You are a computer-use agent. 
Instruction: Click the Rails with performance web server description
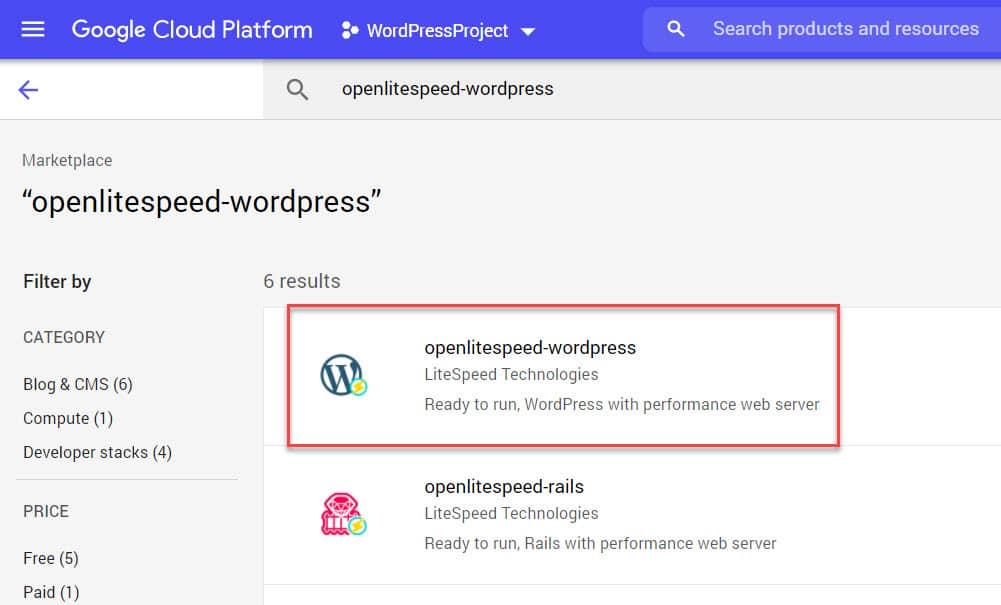[x=600, y=544]
